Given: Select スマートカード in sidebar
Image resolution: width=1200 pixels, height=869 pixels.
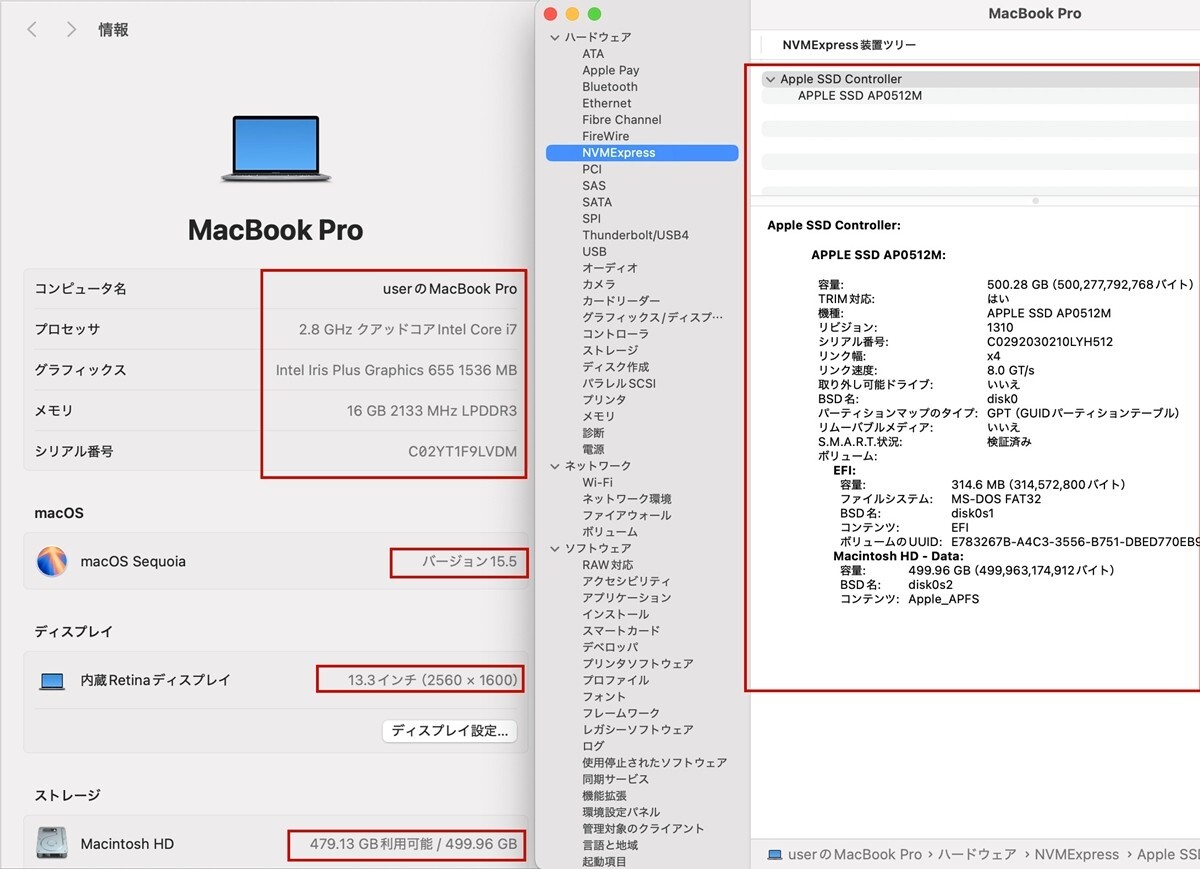Looking at the screenshot, I should 621,631.
